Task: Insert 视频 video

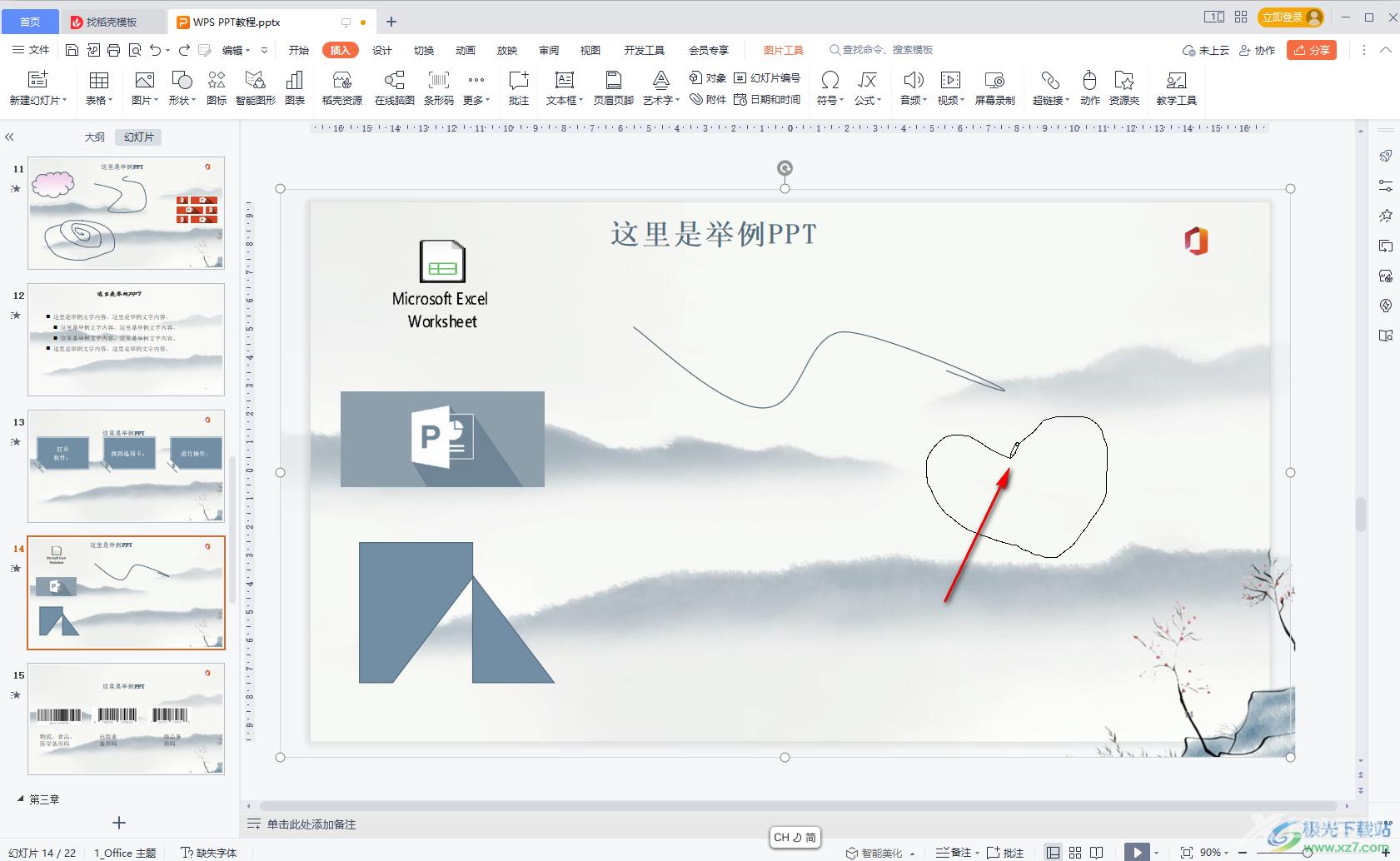Action: point(950,80)
